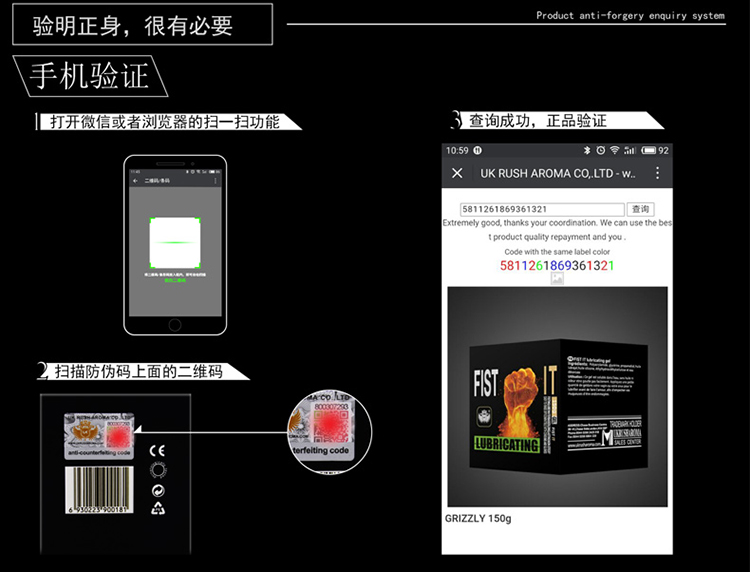The height and width of the screenshot is (572, 750).
Task: Click the text Code with the same label color
Action: (557, 252)
